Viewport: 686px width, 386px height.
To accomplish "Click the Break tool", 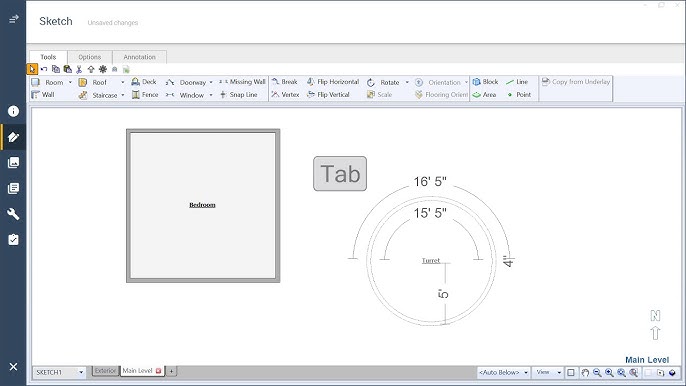I will tap(284, 82).
